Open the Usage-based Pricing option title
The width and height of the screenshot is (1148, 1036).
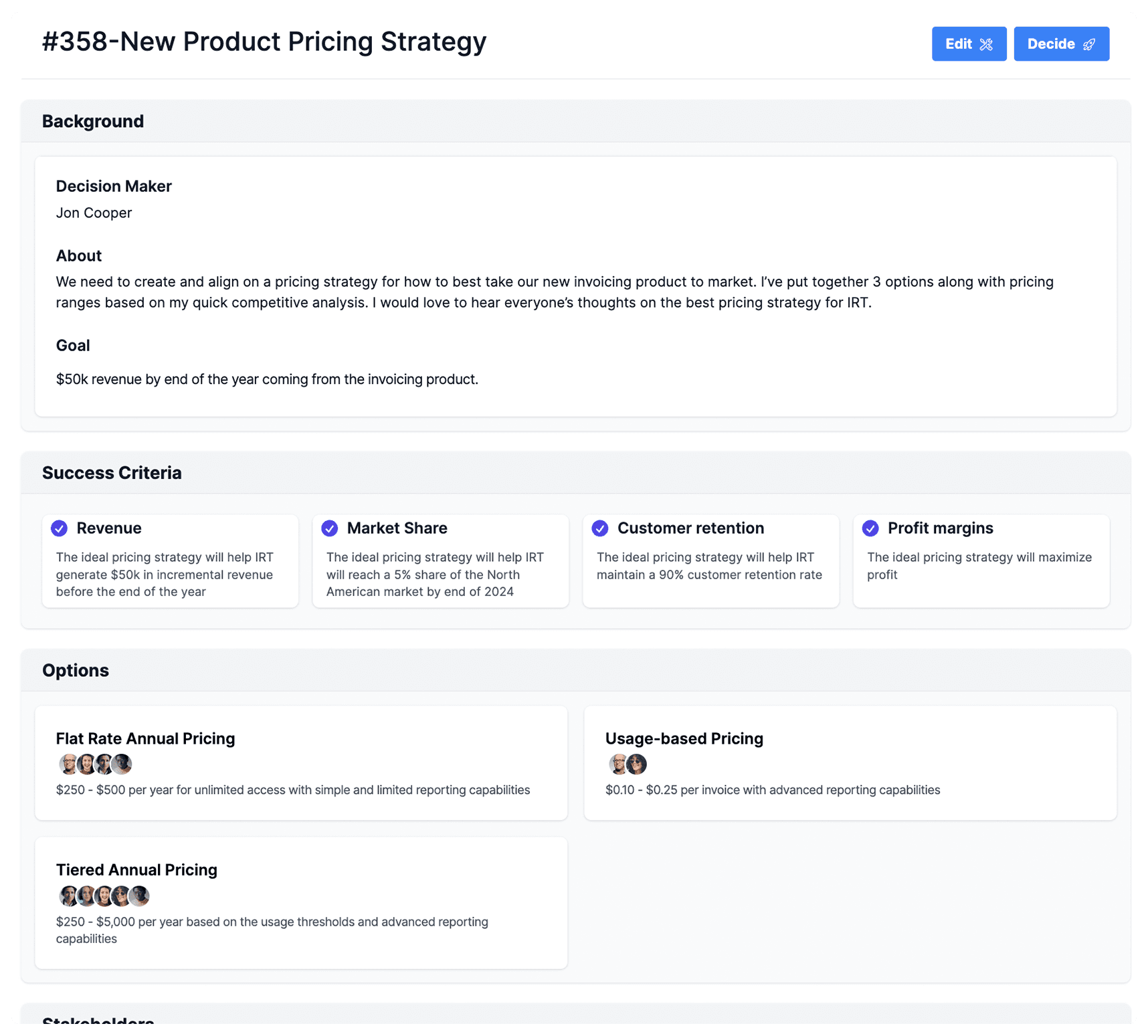tap(684, 738)
